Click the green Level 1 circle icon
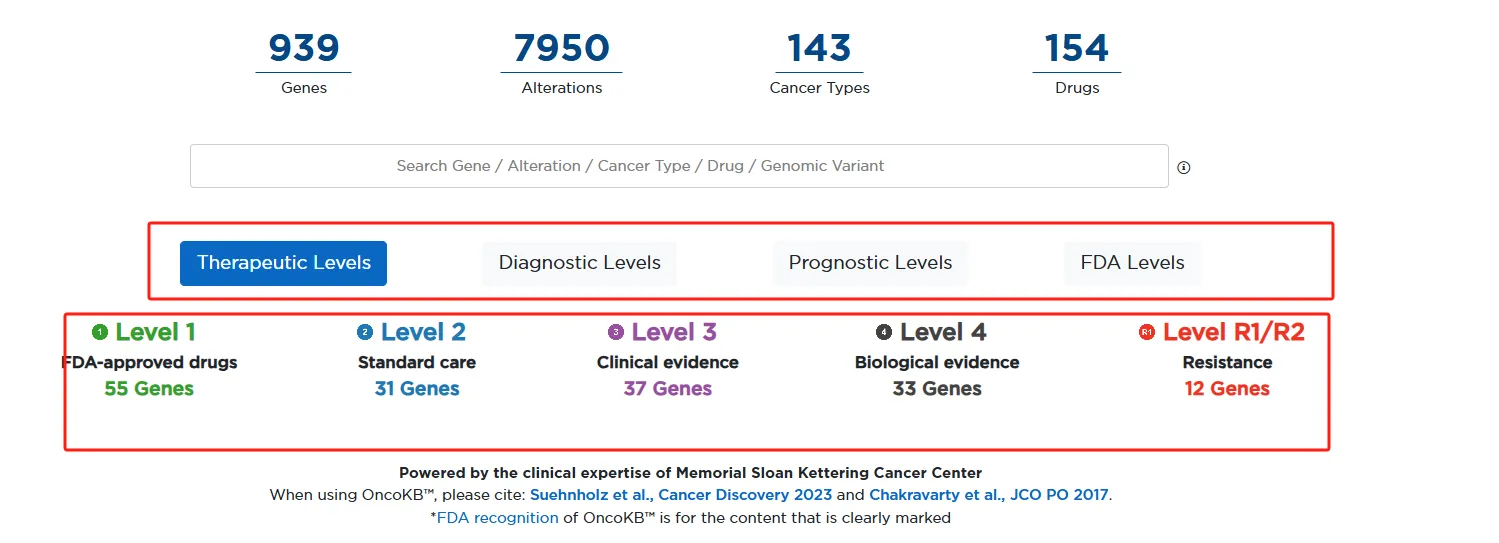Viewport: 1499px width, 543px height. coord(99,332)
